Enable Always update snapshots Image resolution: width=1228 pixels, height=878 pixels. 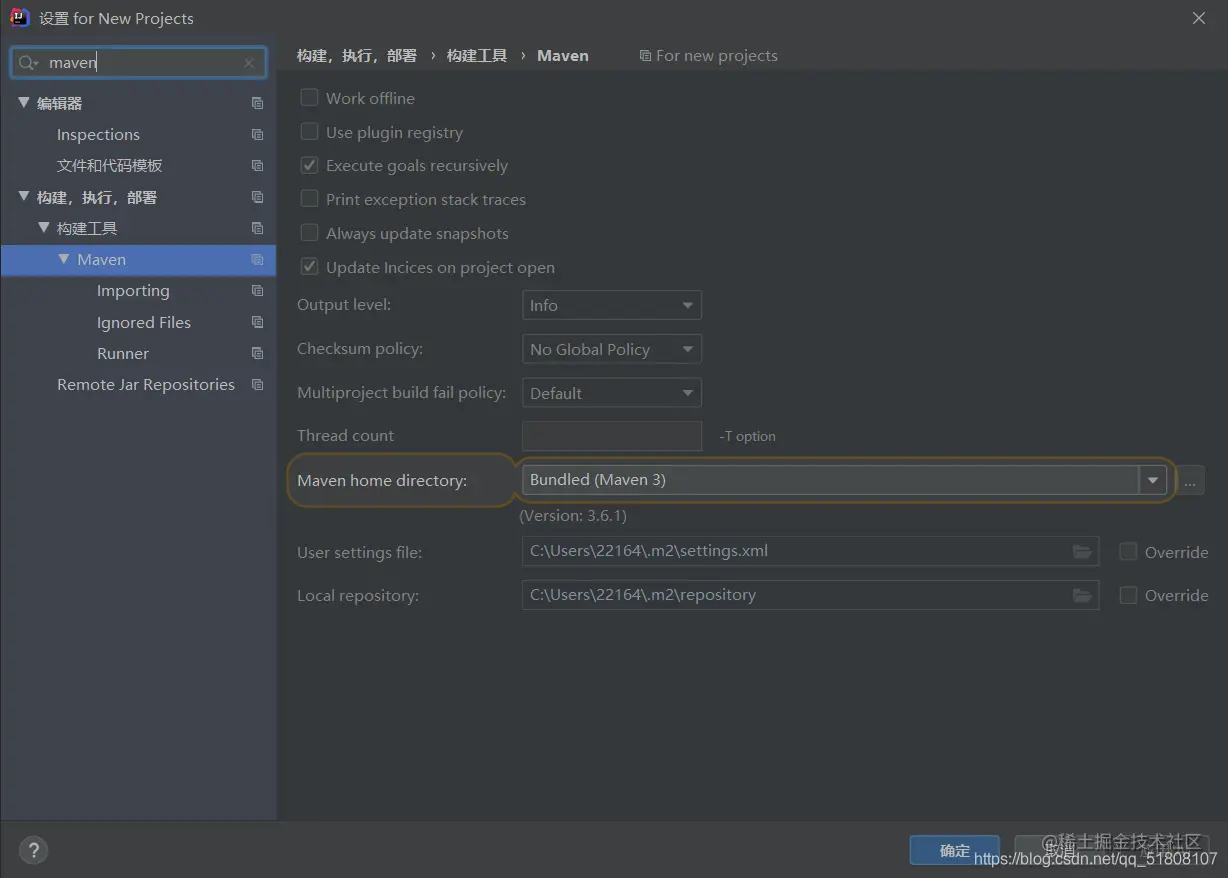click(309, 233)
